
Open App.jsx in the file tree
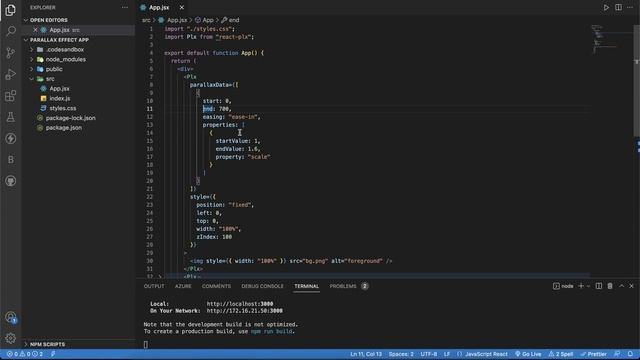tap(59, 89)
